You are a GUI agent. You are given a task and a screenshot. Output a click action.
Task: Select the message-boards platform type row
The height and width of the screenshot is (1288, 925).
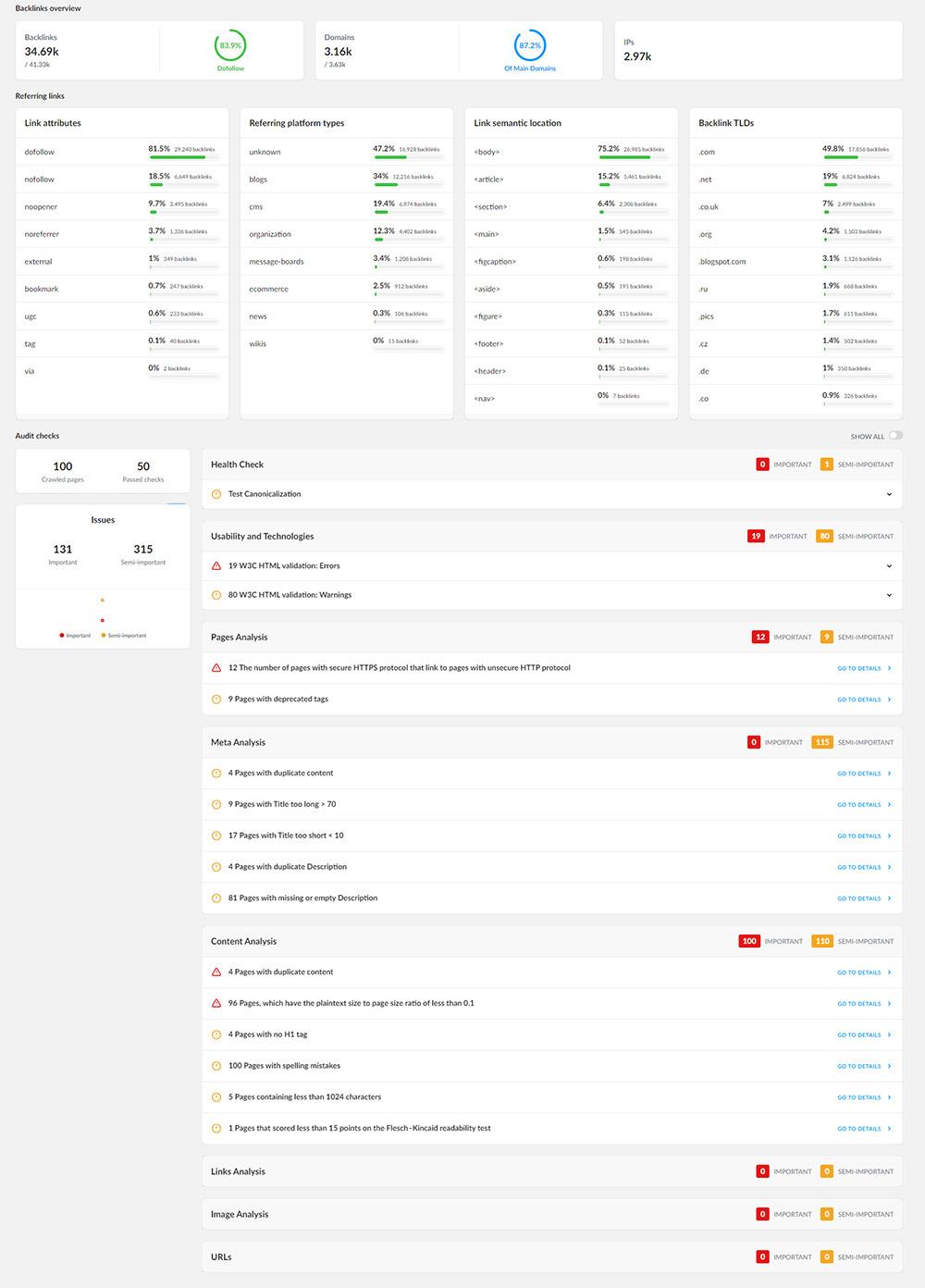(x=347, y=261)
